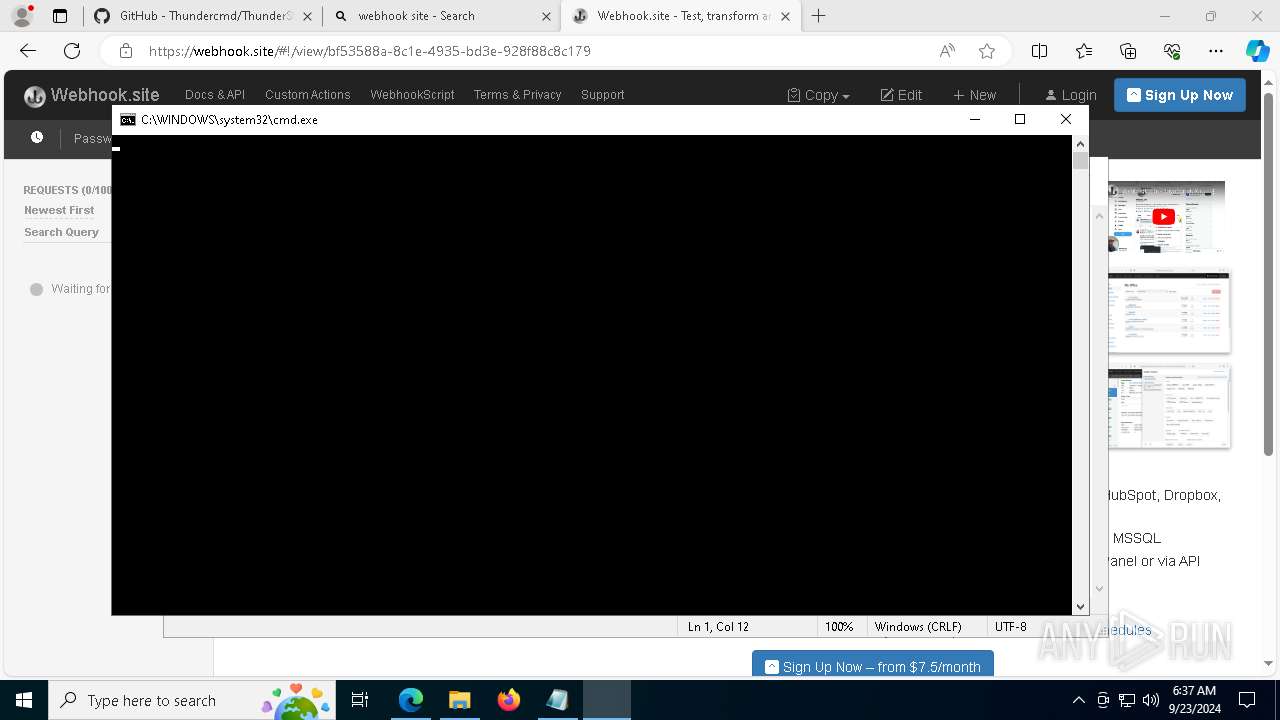
Task: Open the Support menu item
Action: 602,95
